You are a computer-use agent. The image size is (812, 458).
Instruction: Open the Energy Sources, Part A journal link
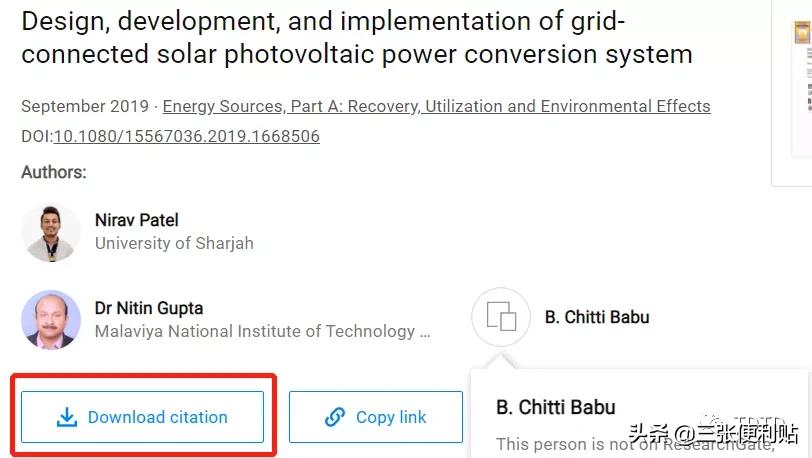436,106
